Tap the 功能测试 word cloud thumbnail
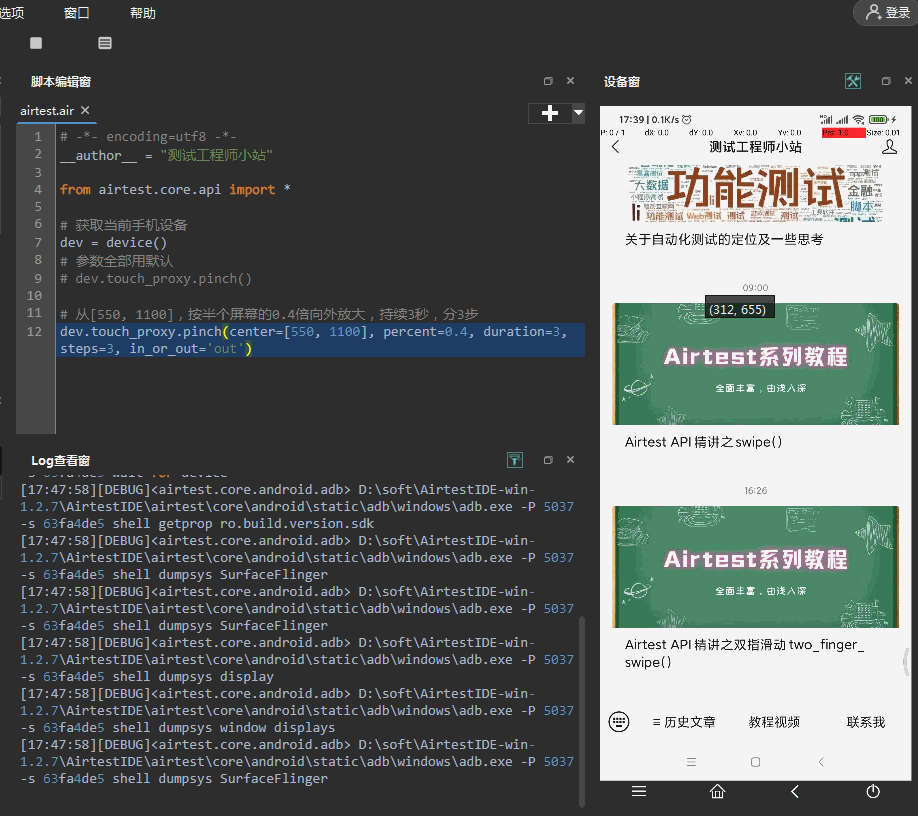This screenshot has height=816, width=918. pos(755,194)
